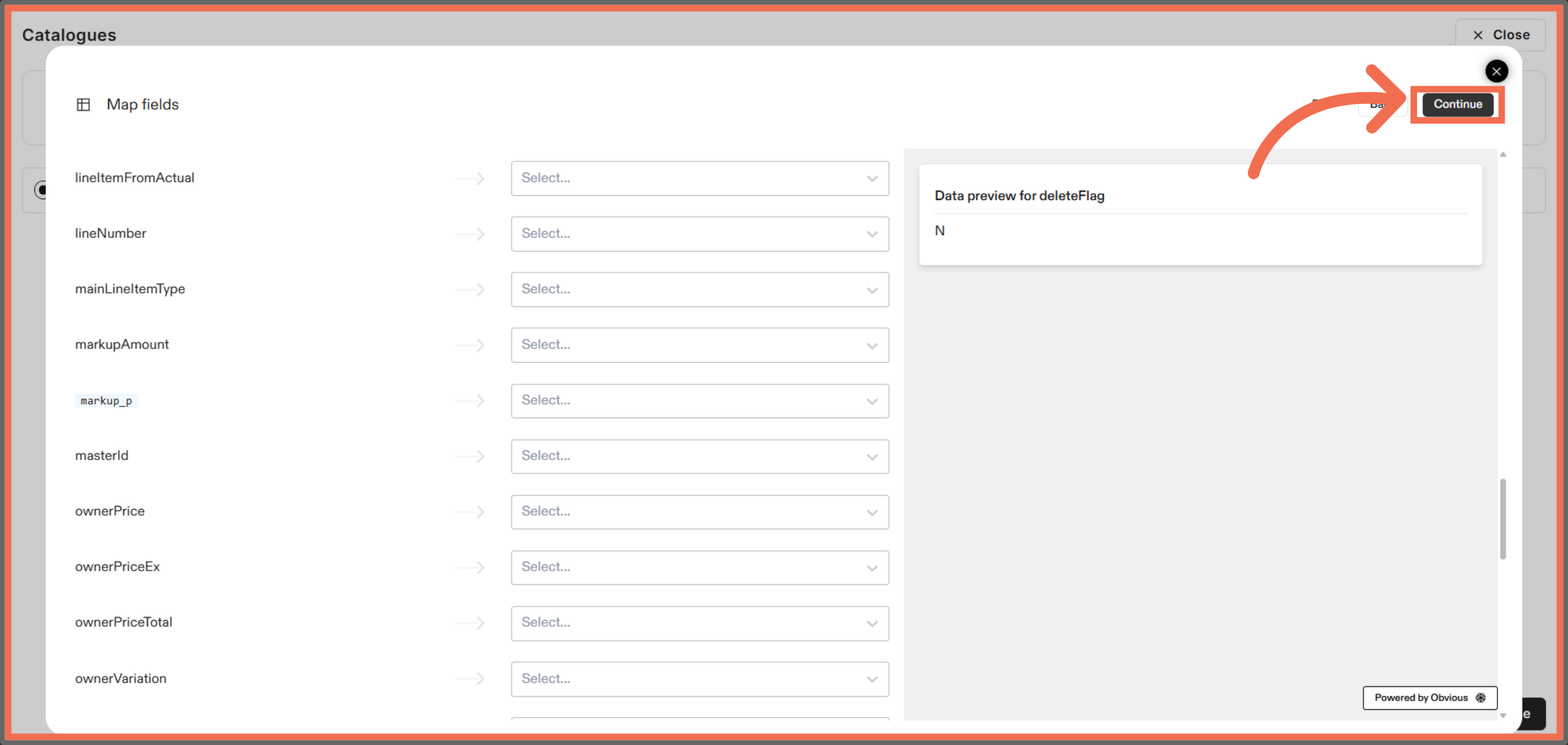Screen dimensions: 1568x745
Task: Click the flower icon in Powered by Obvious badge
Action: [1481, 697]
